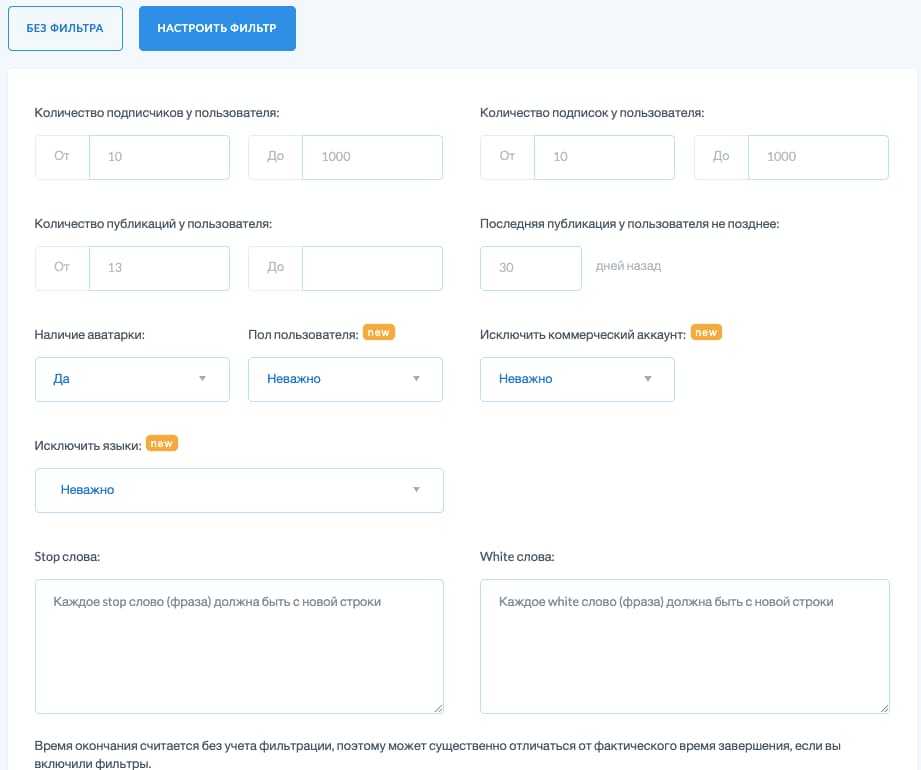Click the subscribers count 'До' field

click(x=372, y=157)
